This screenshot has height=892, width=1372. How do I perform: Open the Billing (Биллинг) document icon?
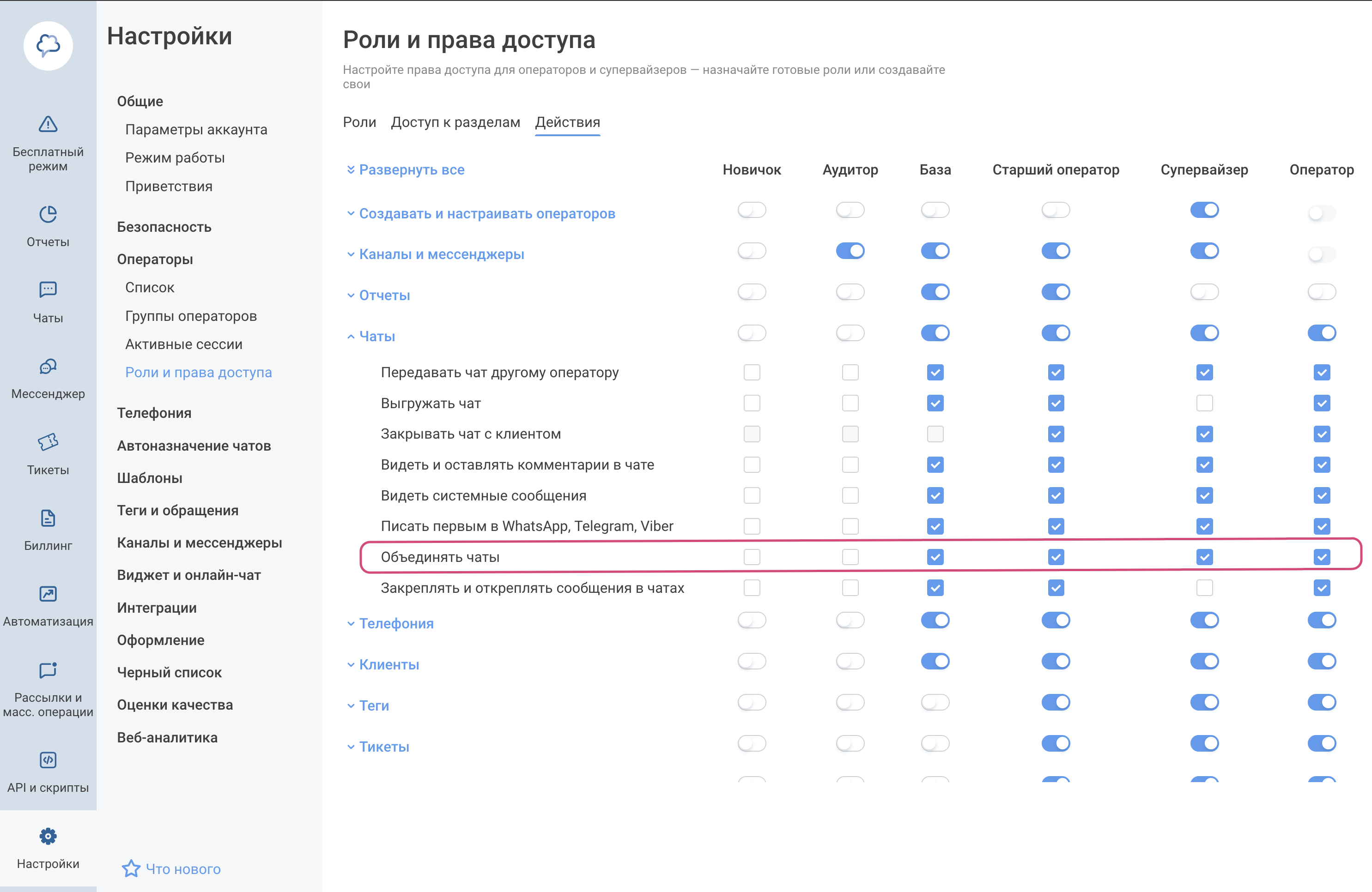pyautogui.click(x=48, y=518)
